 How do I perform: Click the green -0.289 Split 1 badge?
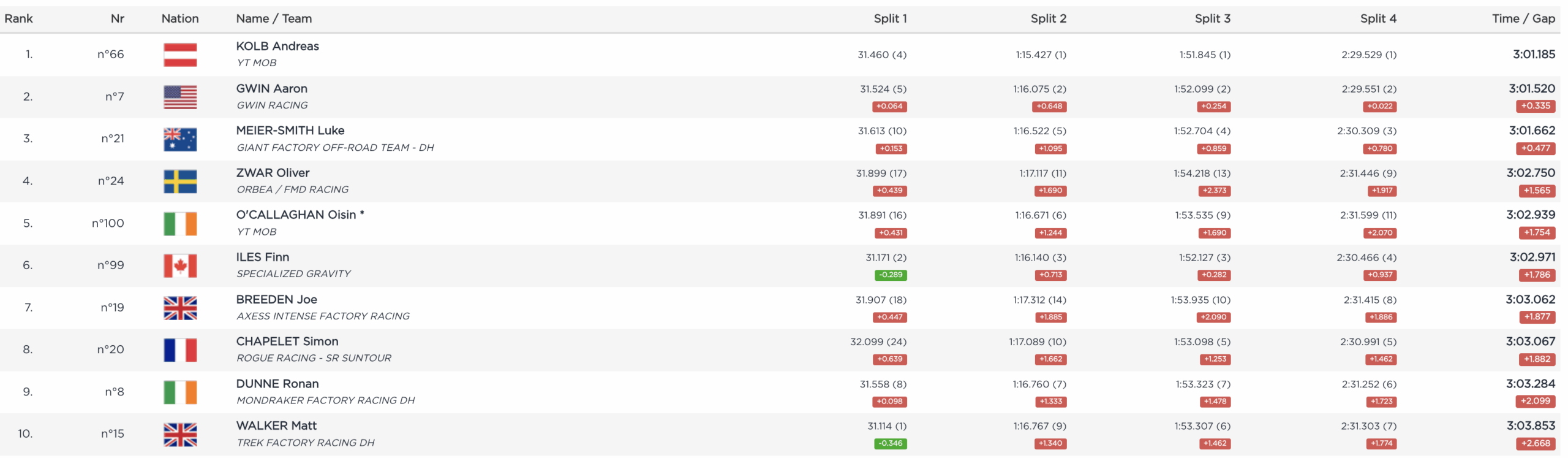click(890, 275)
